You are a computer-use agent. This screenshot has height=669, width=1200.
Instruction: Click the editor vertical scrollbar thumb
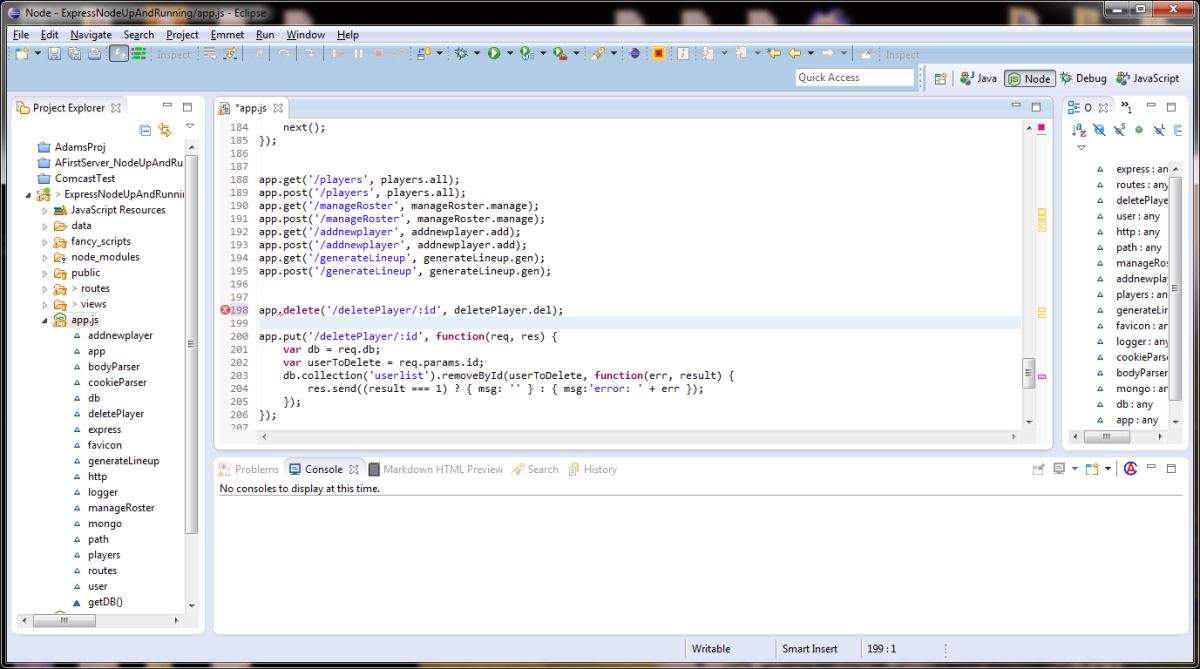[x=1028, y=373]
